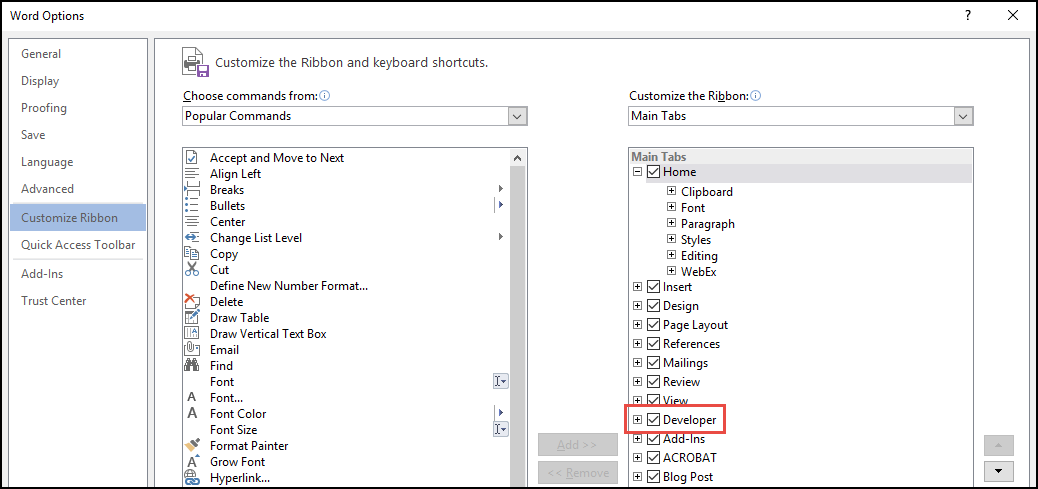Expand the Clipboard group under Home
The width and height of the screenshot is (1038, 489).
click(x=672, y=192)
